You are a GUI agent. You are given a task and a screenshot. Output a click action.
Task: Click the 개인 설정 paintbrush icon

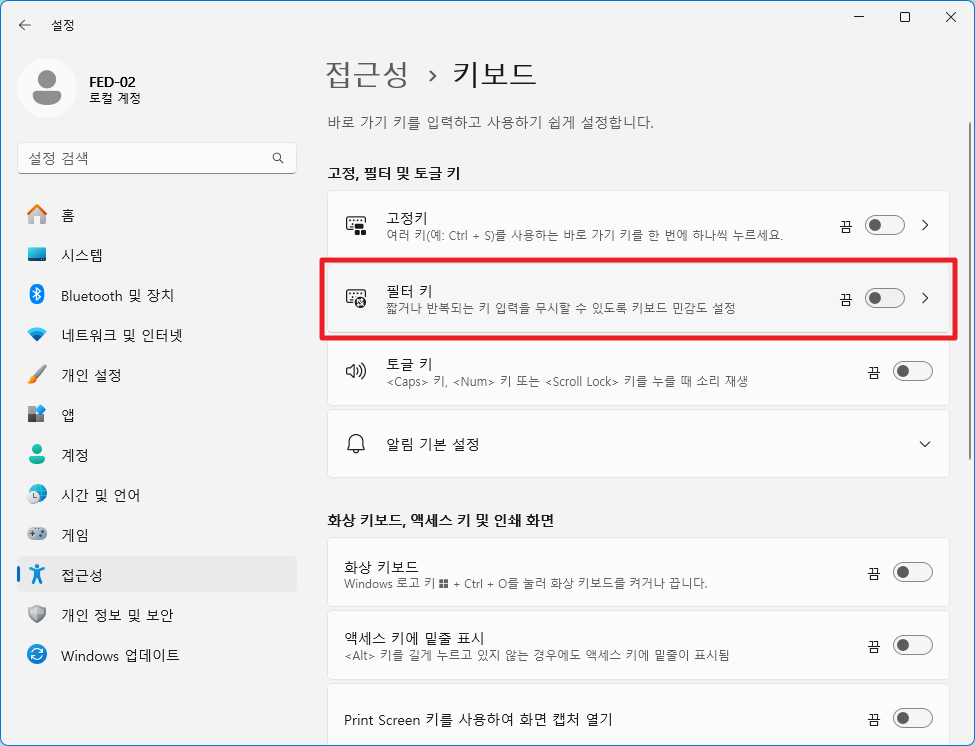pyautogui.click(x=37, y=374)
